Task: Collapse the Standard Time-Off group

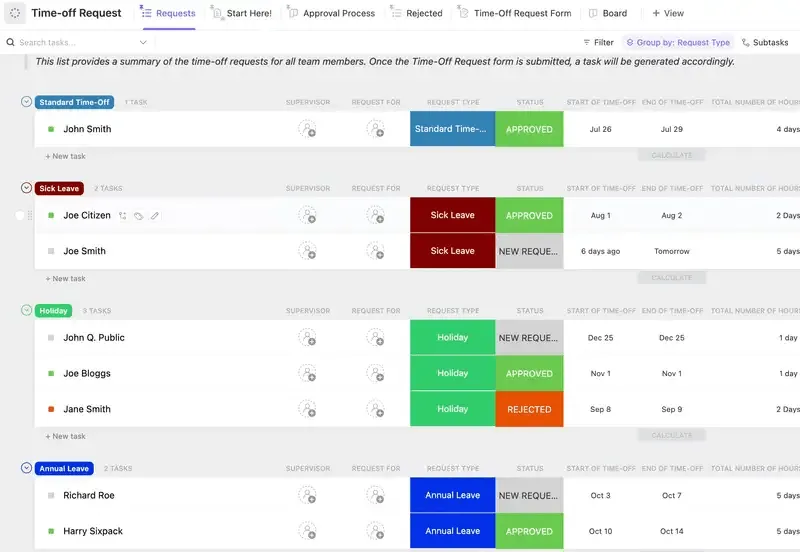Action: coord(27,102)
